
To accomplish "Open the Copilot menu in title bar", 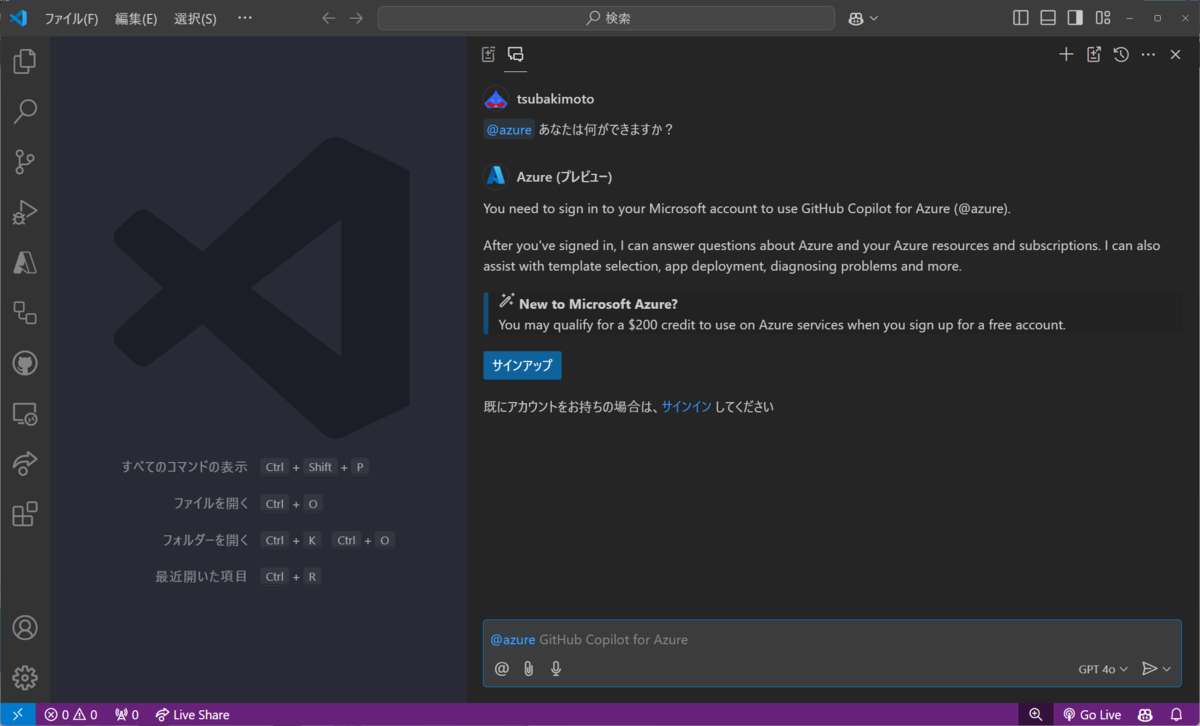I will coord(863,18).
